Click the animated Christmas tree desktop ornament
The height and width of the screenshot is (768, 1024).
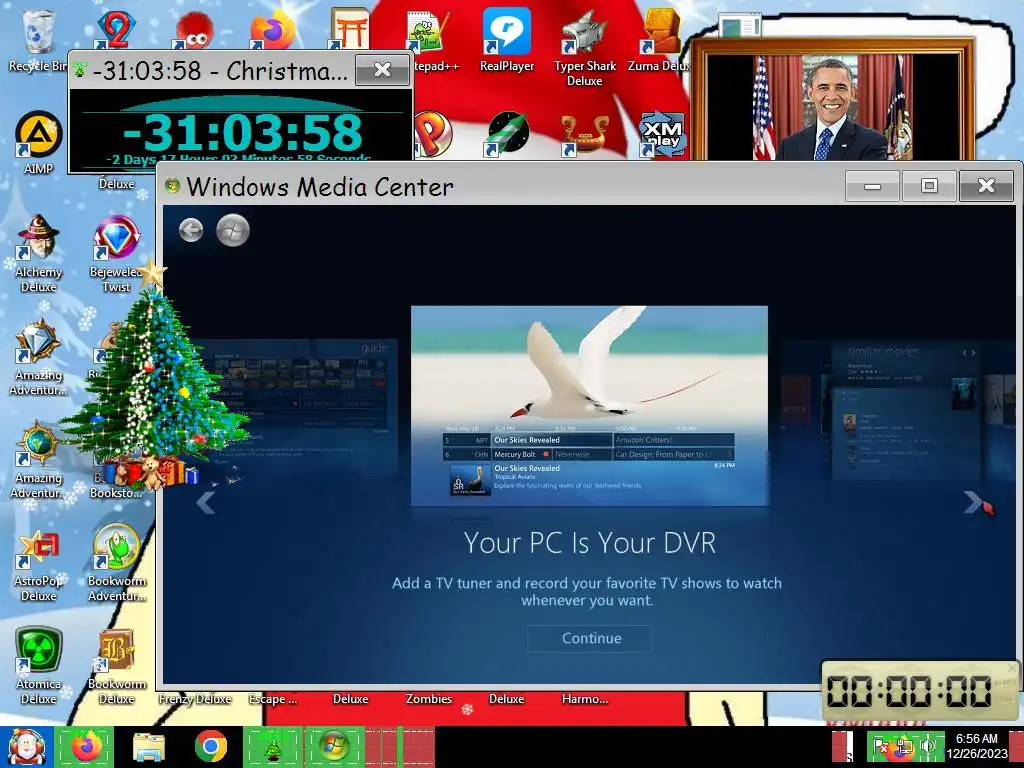coord(155,379)
